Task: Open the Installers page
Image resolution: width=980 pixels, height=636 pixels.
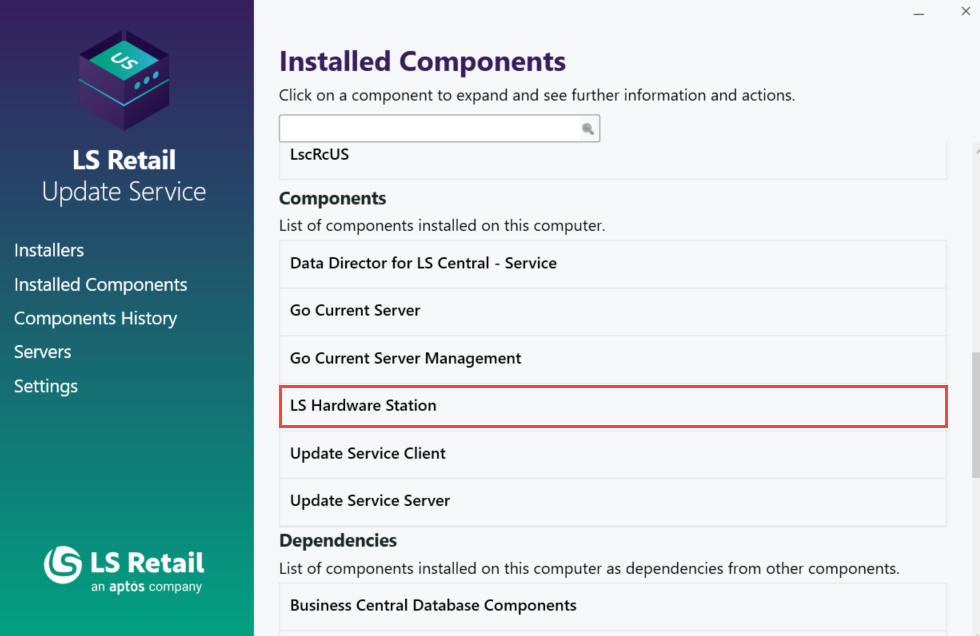Action: (49, 250)
